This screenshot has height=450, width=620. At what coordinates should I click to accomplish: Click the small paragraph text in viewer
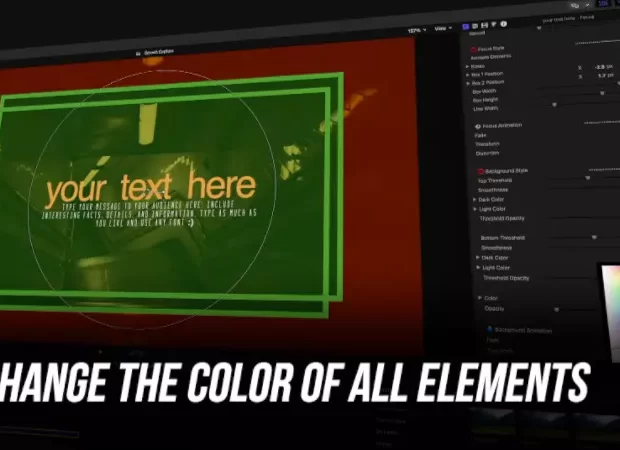click(149, 214)
